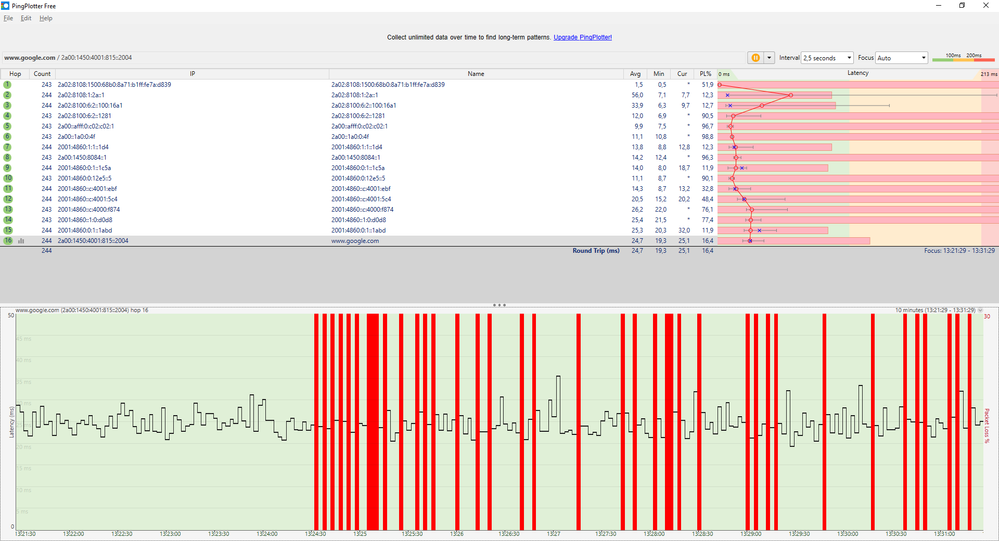Viewport: 999px width, 541px height.
Task: Click graph icon beside hop 16
Action: click(21, 241)
